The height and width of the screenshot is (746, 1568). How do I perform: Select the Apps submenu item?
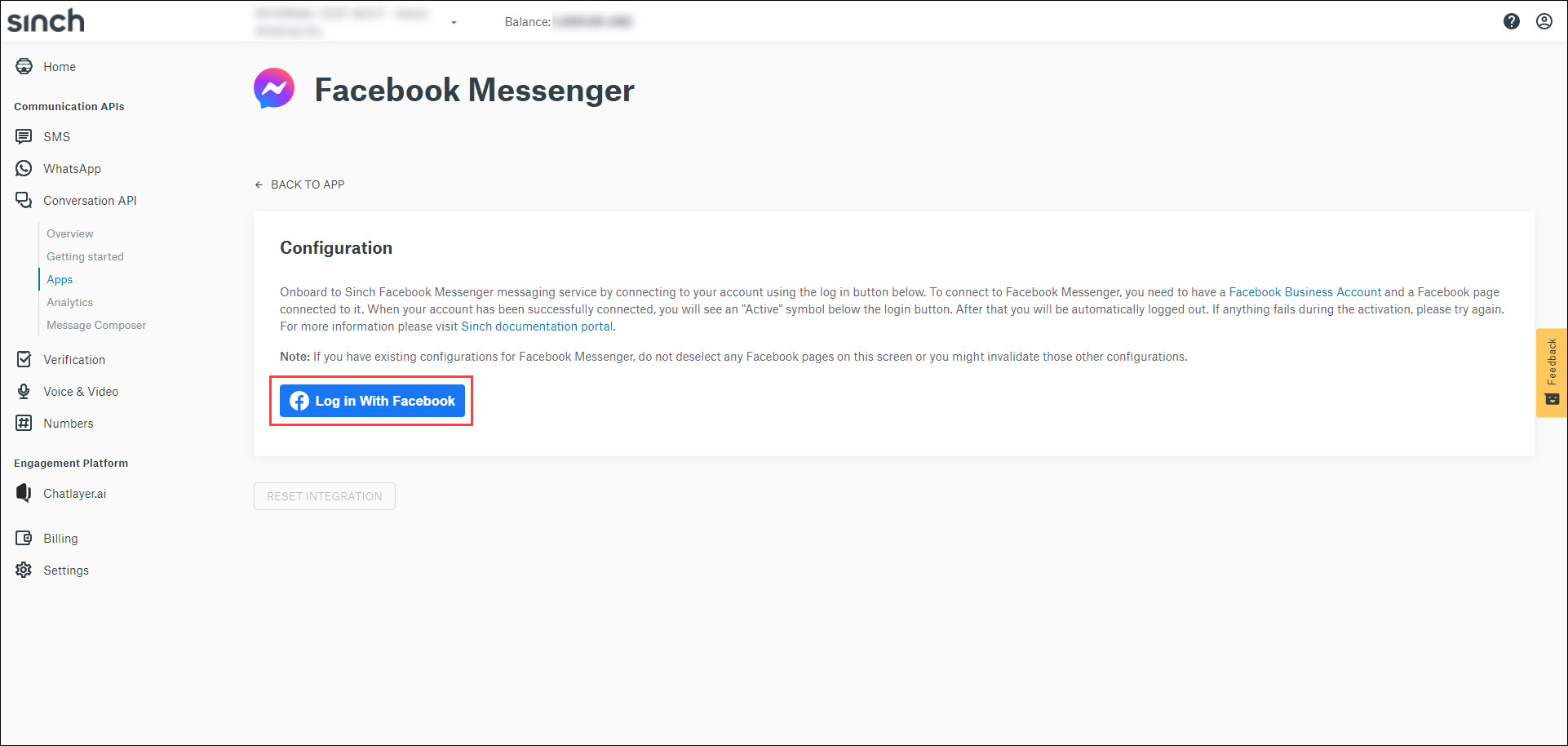60,279
